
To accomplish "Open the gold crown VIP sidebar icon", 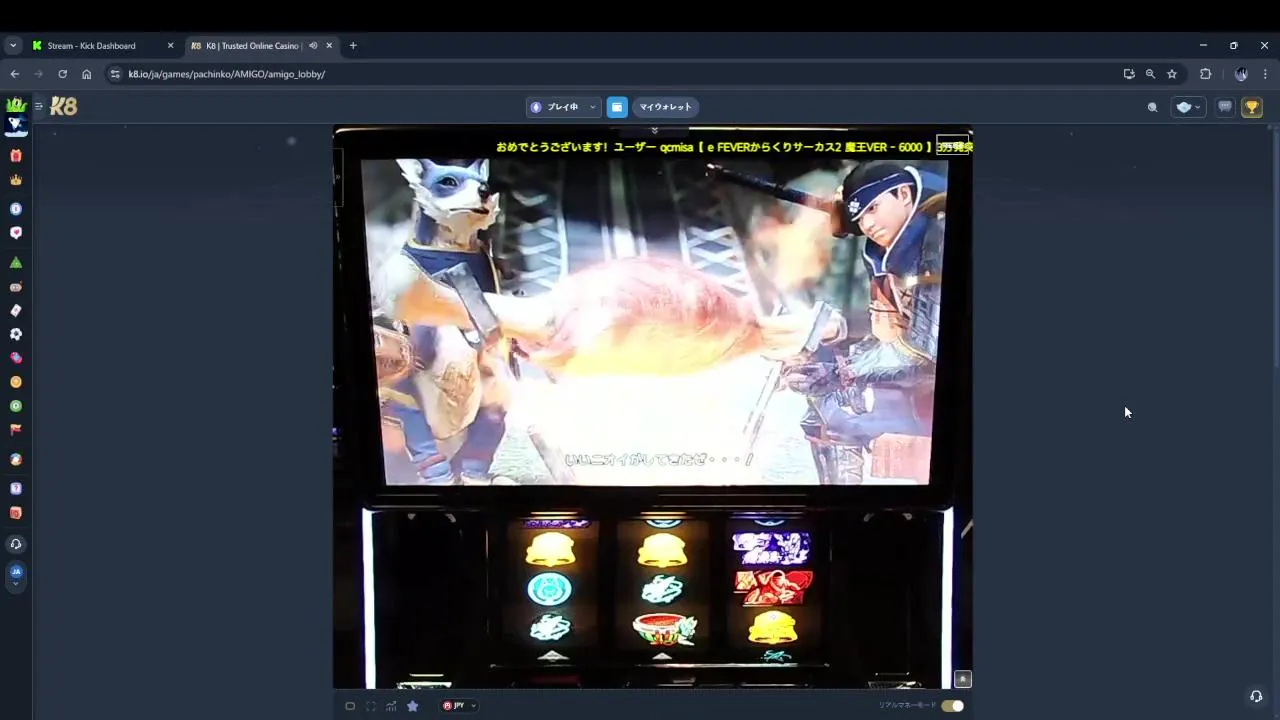I will point(16,180).
